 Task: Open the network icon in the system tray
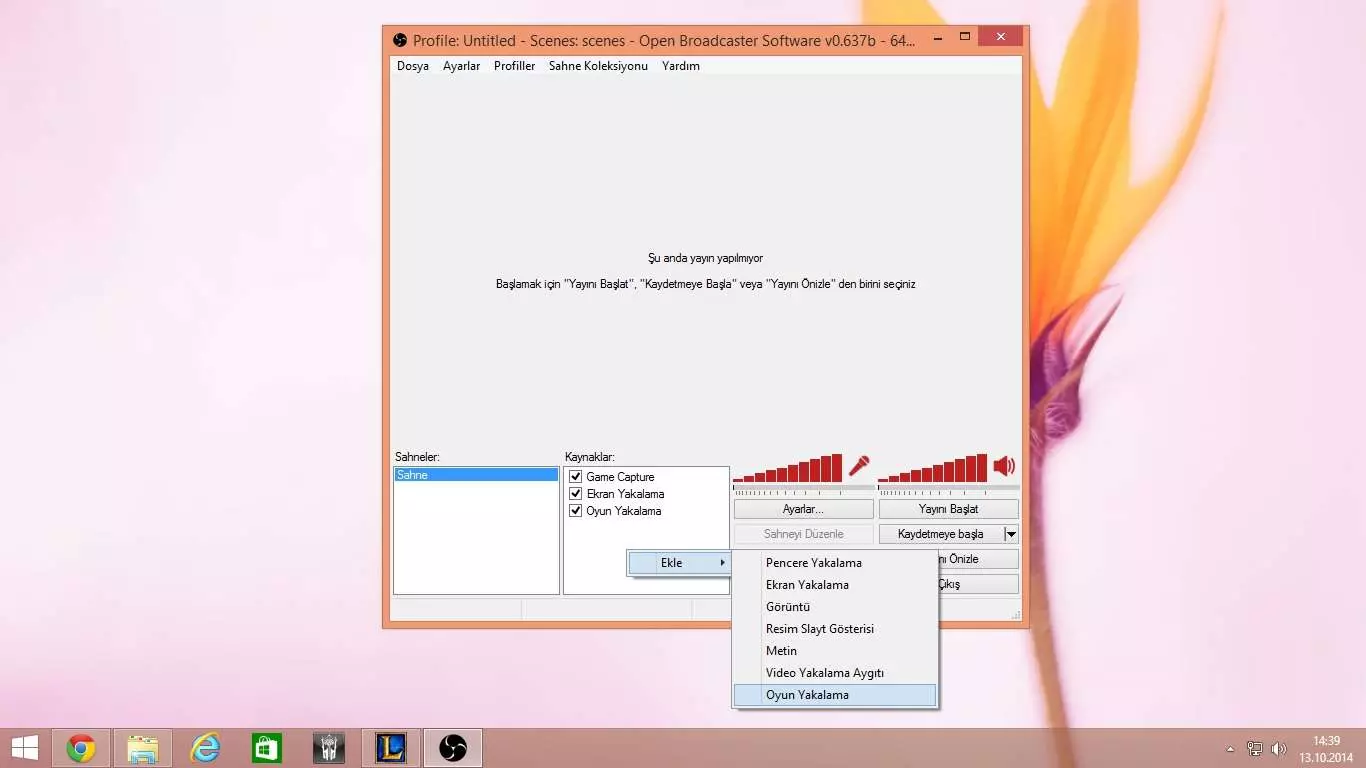pos(1255,748)
